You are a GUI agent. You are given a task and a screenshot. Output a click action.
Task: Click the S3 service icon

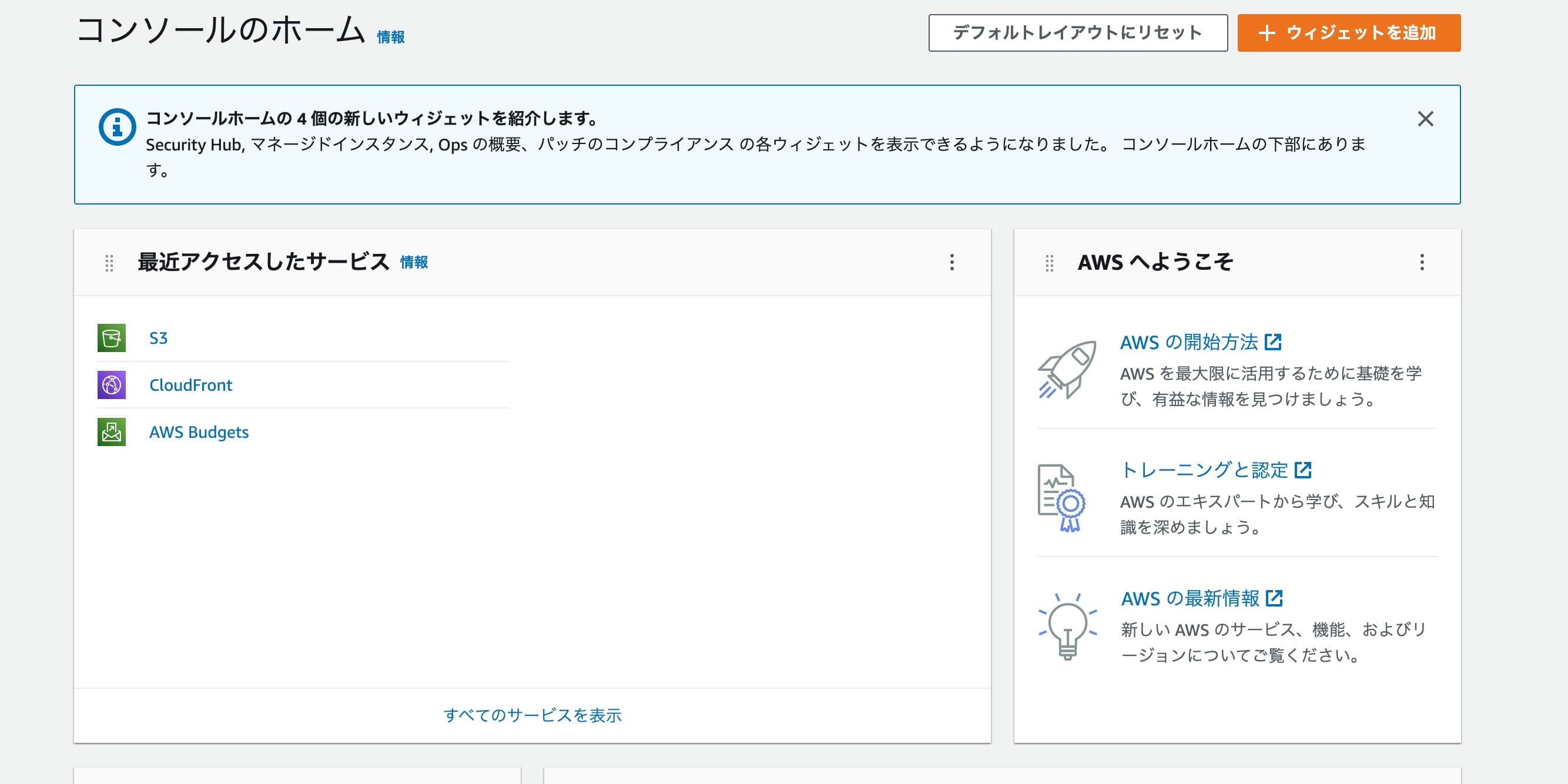(112, 338)
